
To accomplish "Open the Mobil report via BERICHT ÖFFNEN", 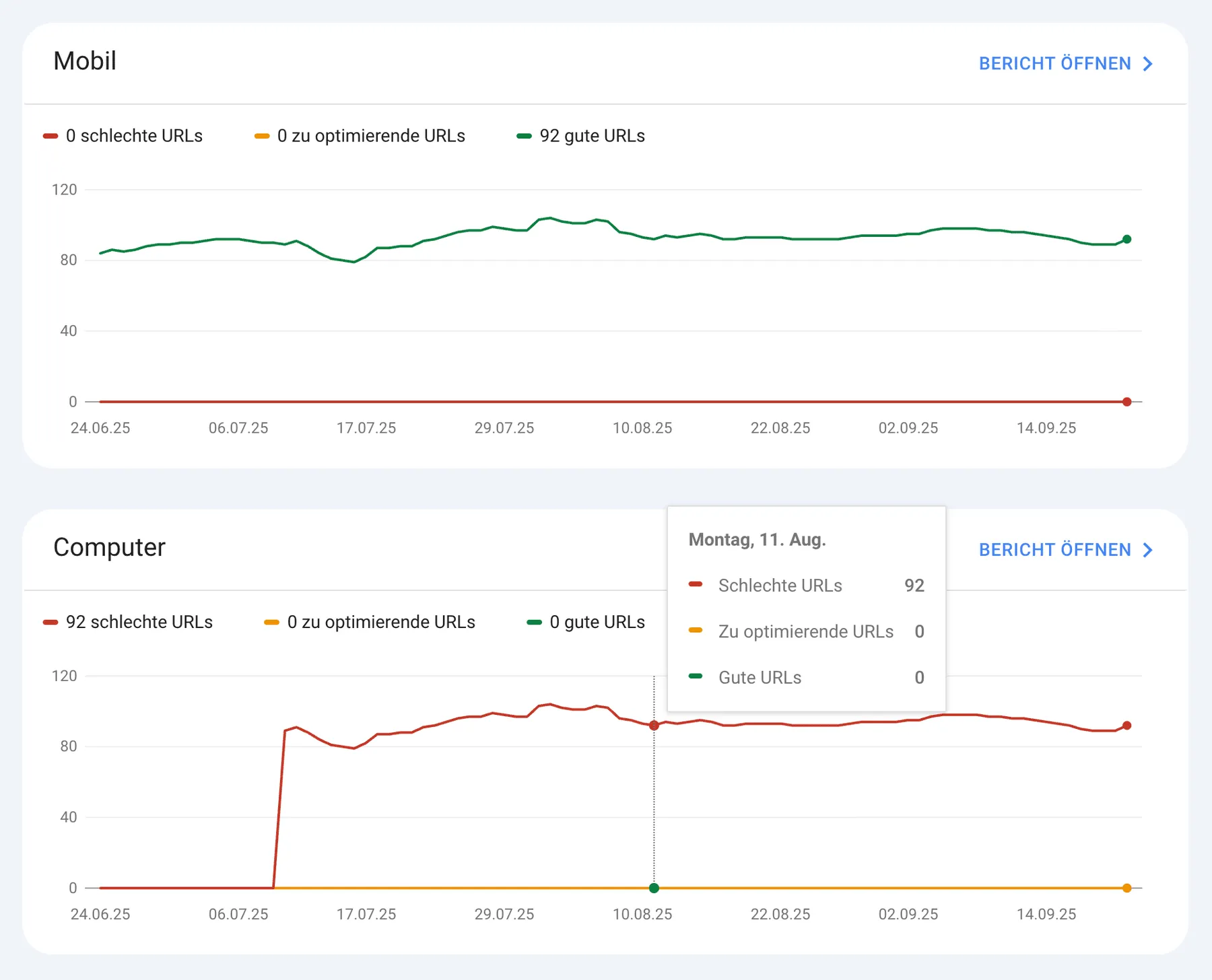I will [1066, 64].
